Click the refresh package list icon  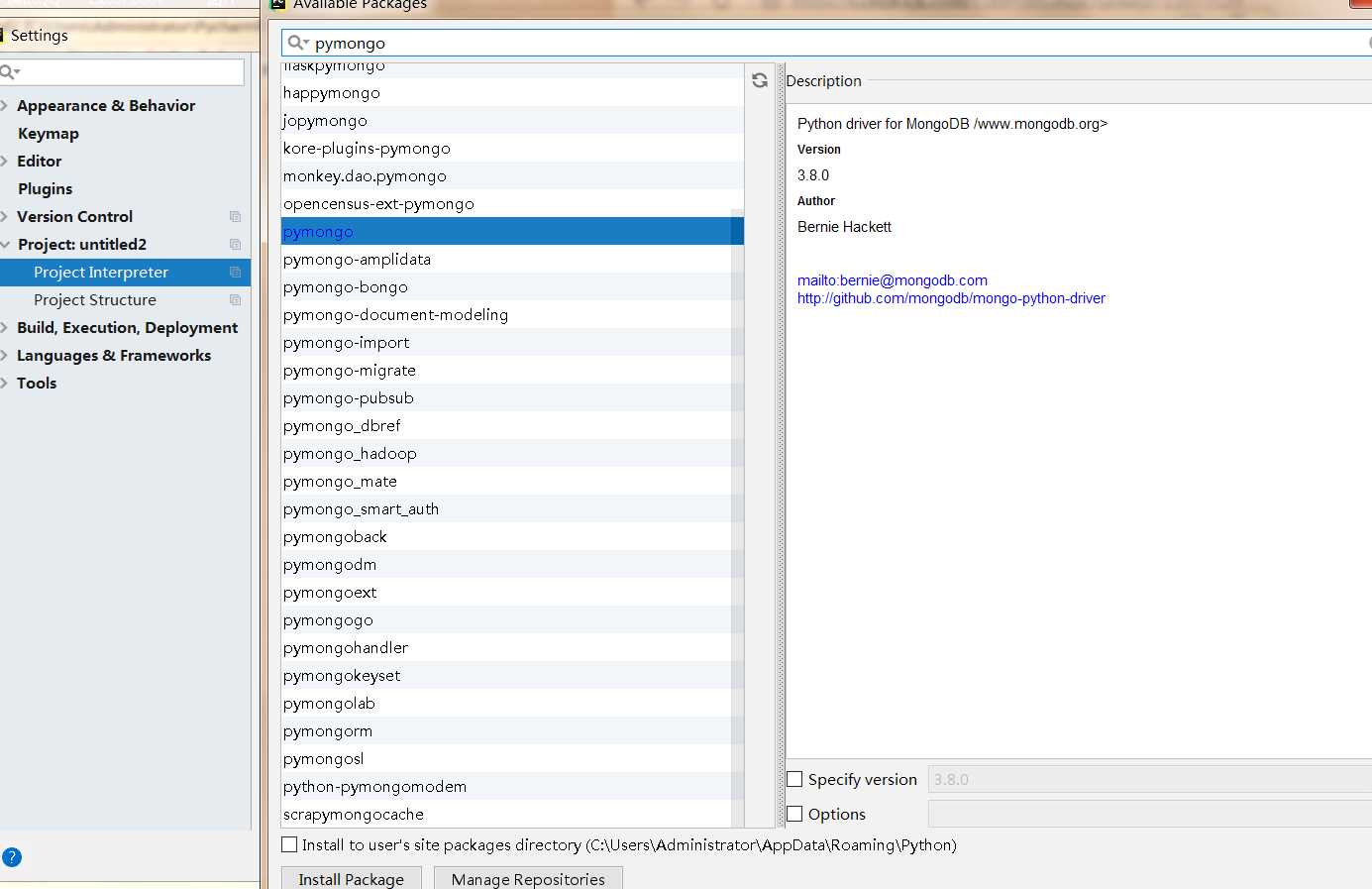(760, 80)
